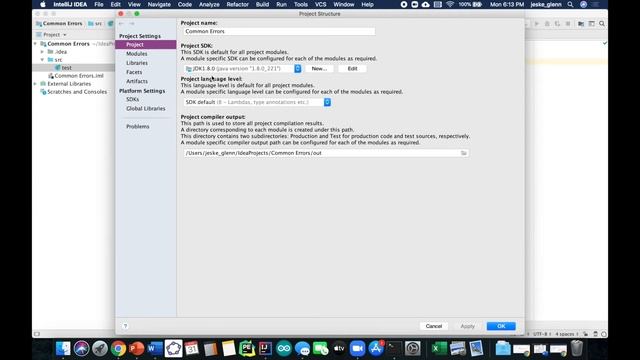Open the Problems page
Viewport: 640px width, 360px height.
click(x=138, y=127)
